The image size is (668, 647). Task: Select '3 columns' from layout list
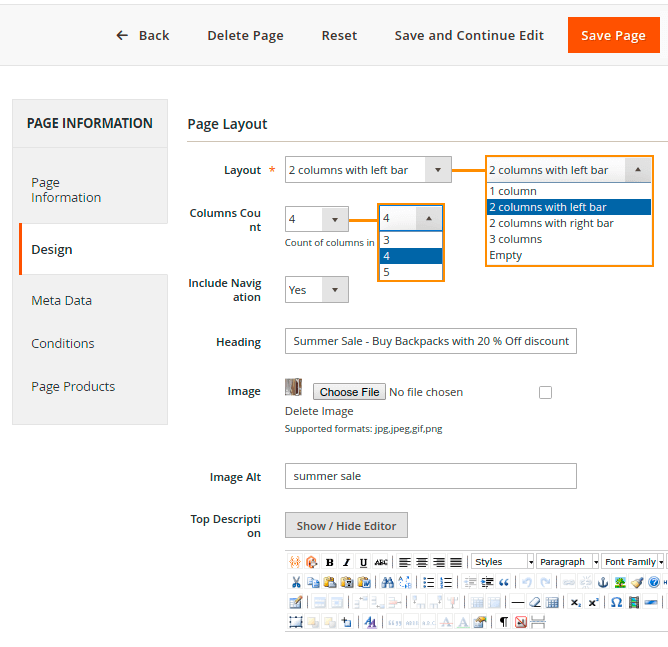pos(516,239)
